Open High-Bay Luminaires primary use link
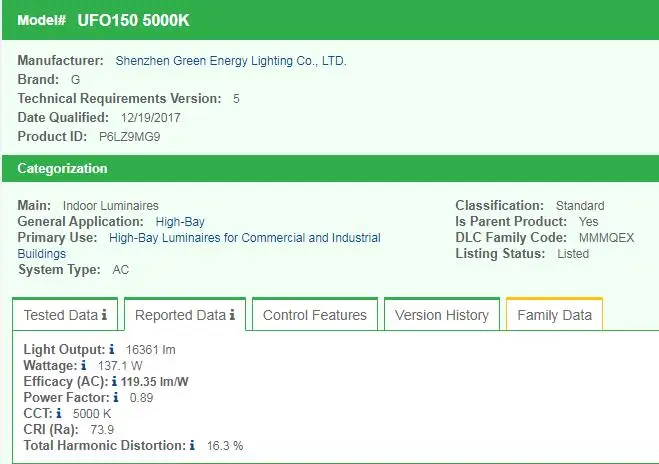This screenshot has height=464, width=659. pyautogui.click(x=244, y=238)
